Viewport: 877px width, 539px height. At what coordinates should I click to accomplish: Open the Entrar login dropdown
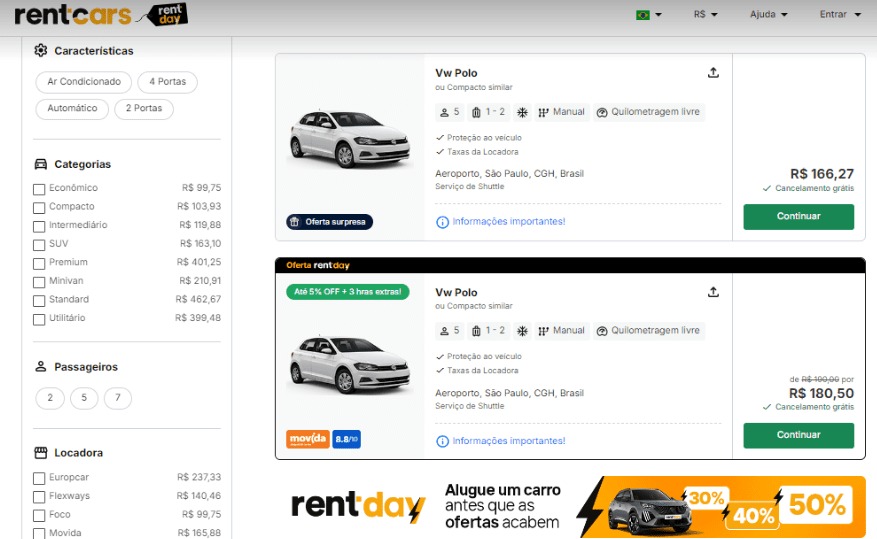tap(840, 15)
